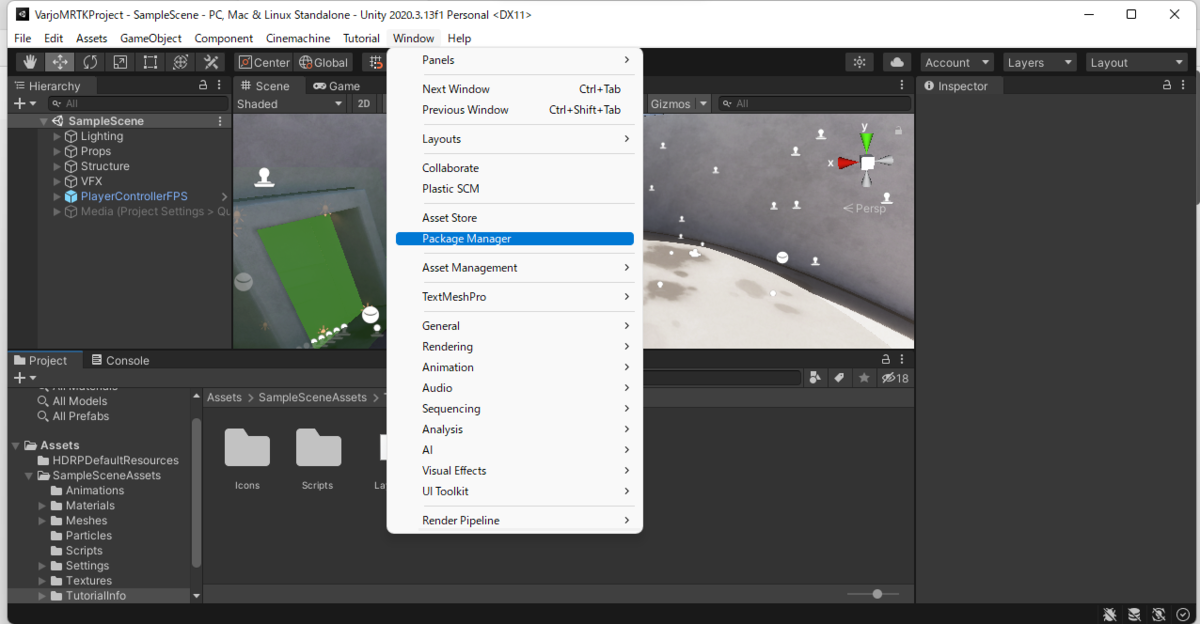Open the Gizmos dropdown arrow
The image size is (1200, 624).
tap(704, 104)
